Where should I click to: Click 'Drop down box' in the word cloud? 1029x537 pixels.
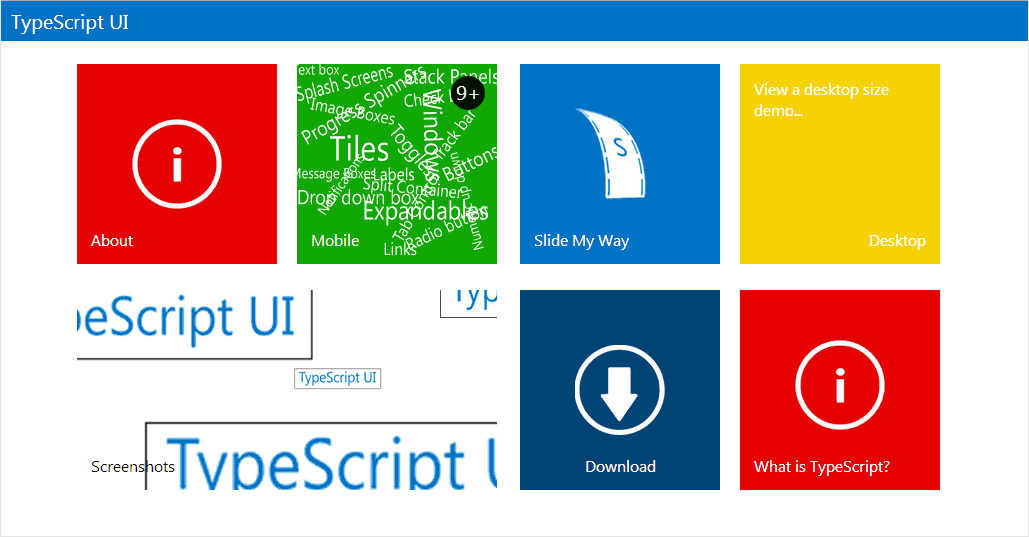coord(356,197)
